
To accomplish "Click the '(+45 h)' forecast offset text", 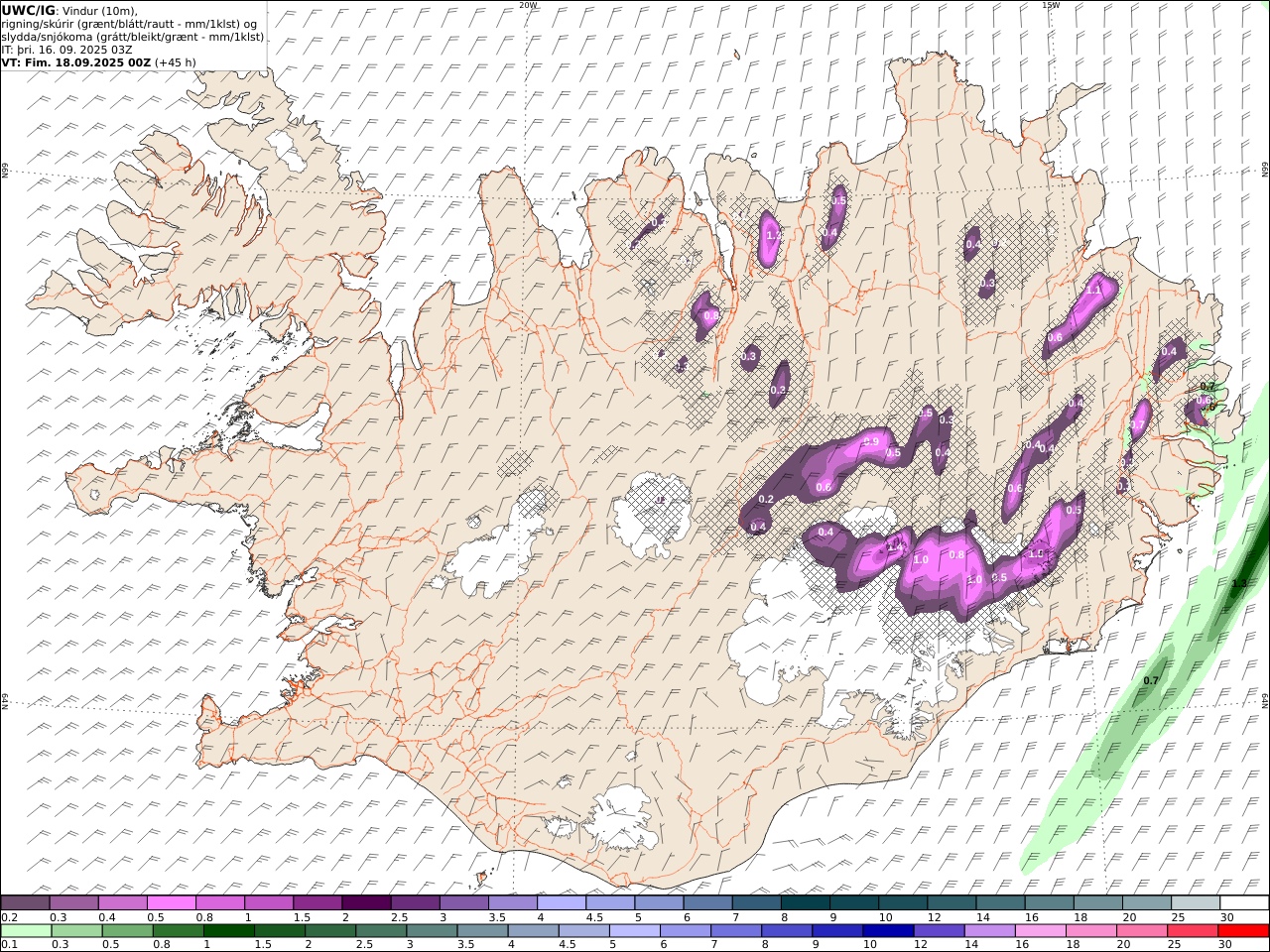I will 176,62.
